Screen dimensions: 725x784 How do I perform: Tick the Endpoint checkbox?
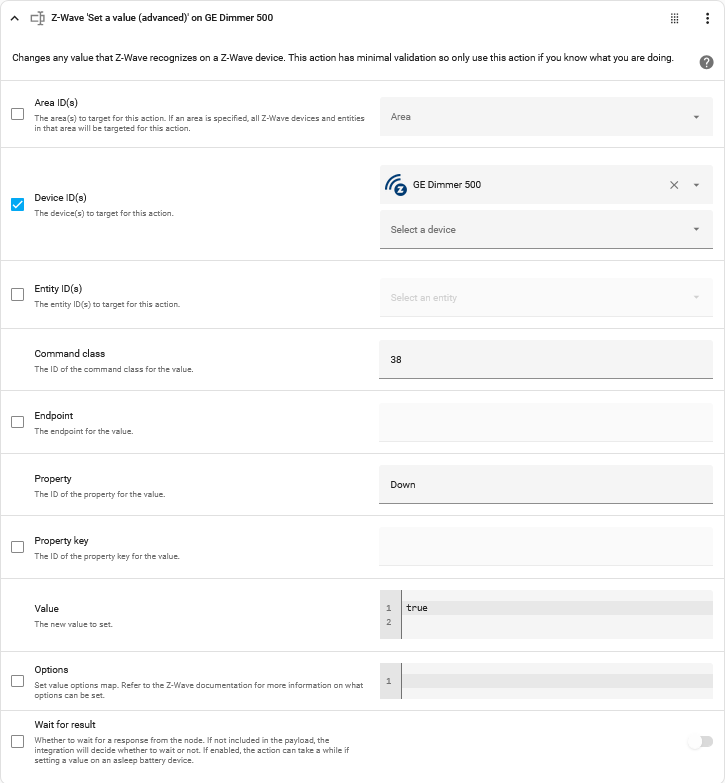18,422
